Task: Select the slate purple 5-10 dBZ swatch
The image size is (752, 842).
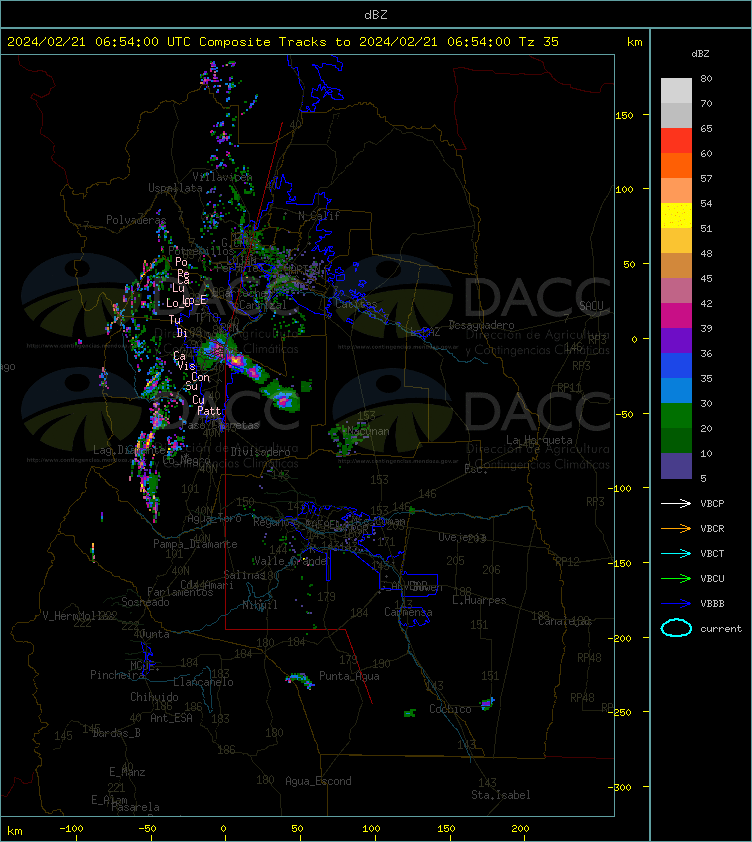Action: point(676,466)
